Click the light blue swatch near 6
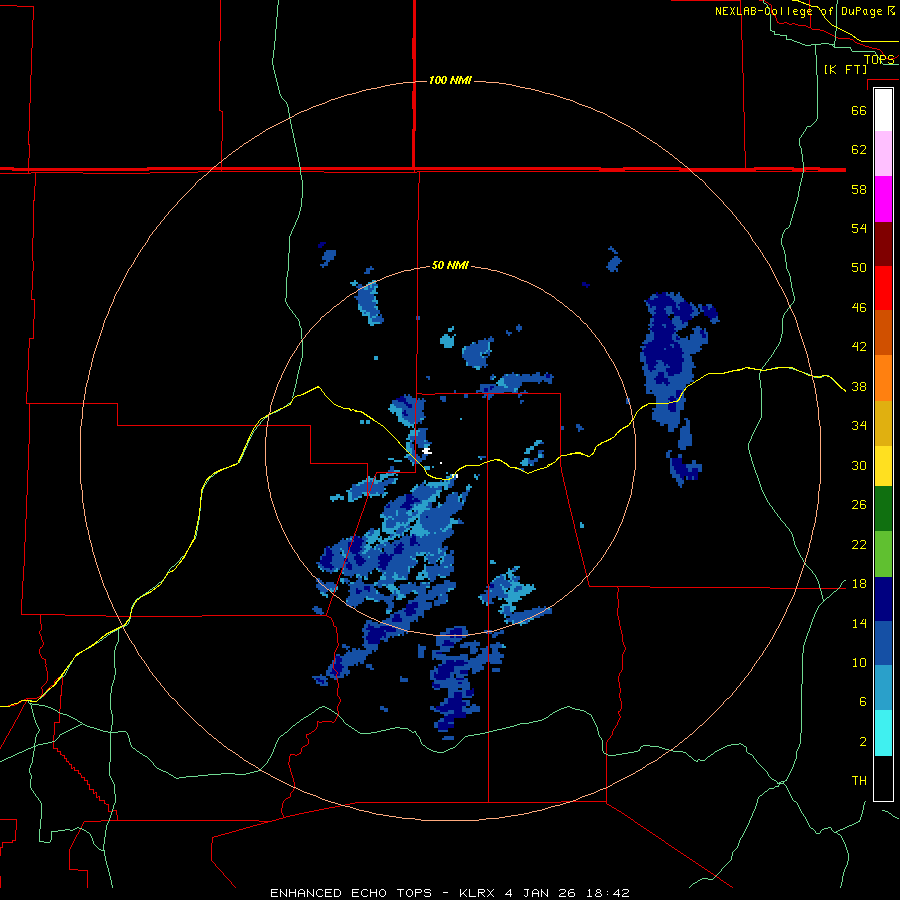900x900 pixels. (x=883, y=687)
